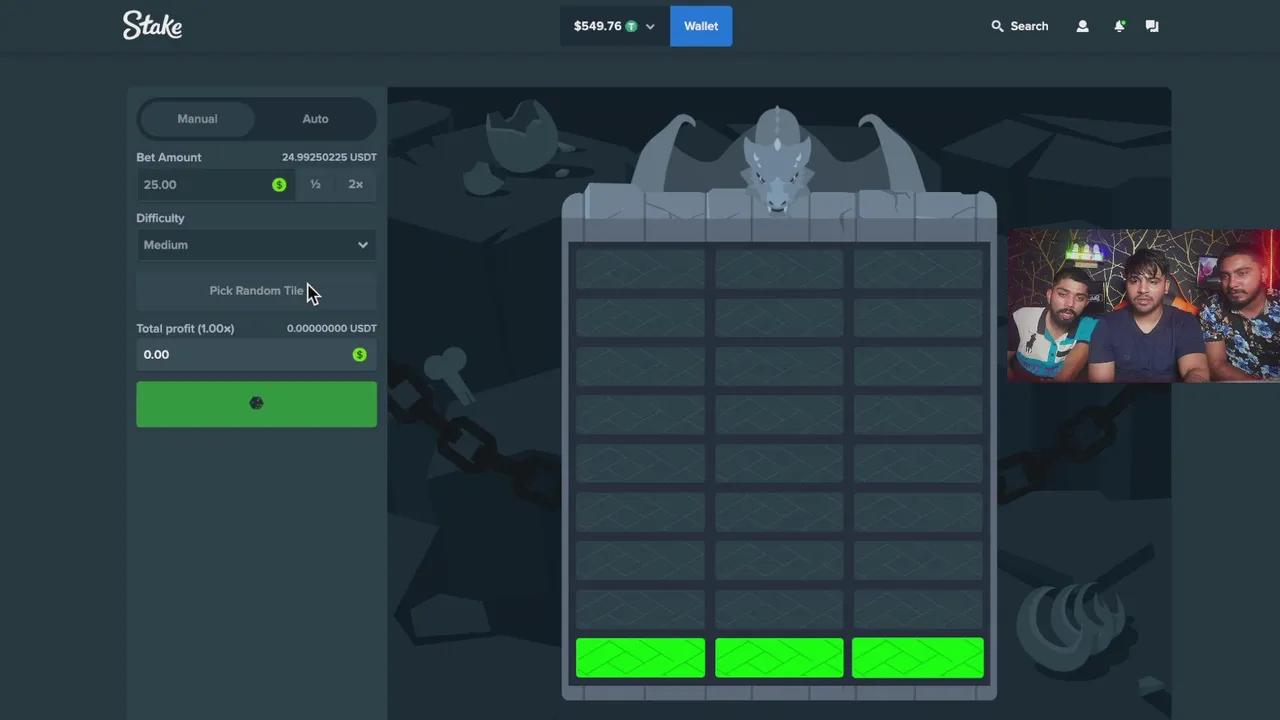
Task: Click into the Bet Amount input field
Action: point(205,185)
